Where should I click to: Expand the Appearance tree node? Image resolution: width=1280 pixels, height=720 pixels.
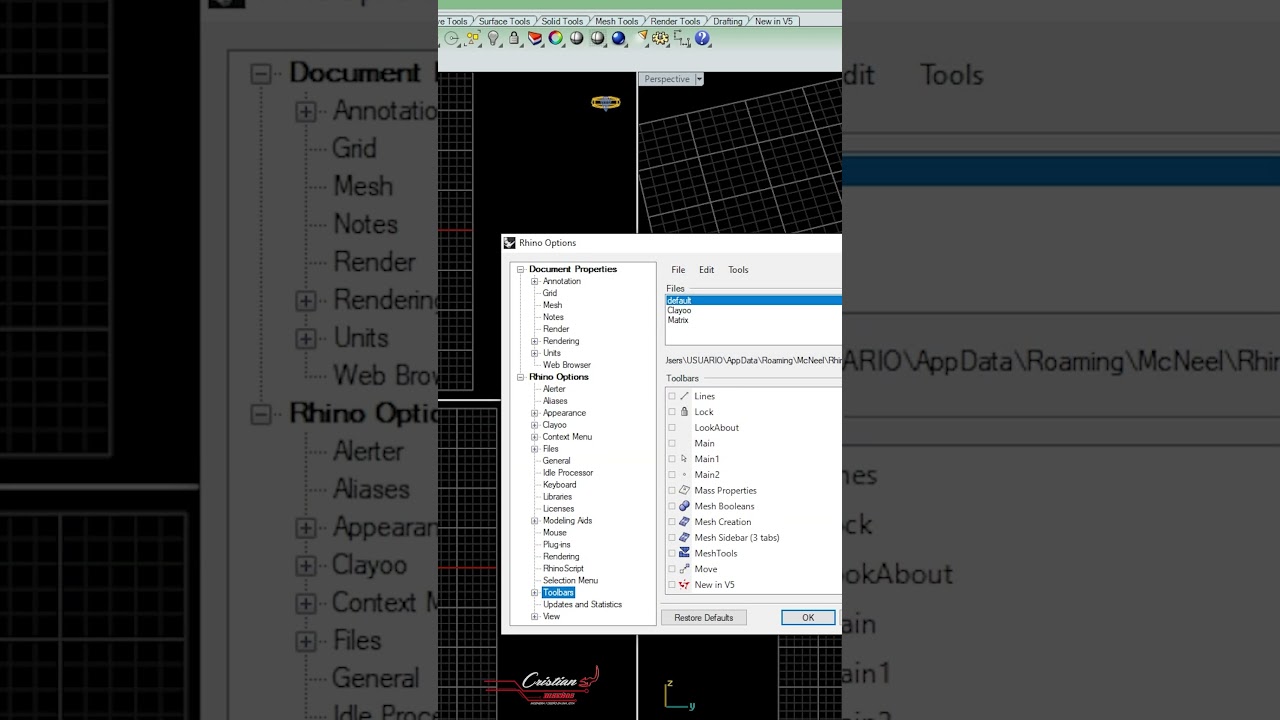coord(534,413)
